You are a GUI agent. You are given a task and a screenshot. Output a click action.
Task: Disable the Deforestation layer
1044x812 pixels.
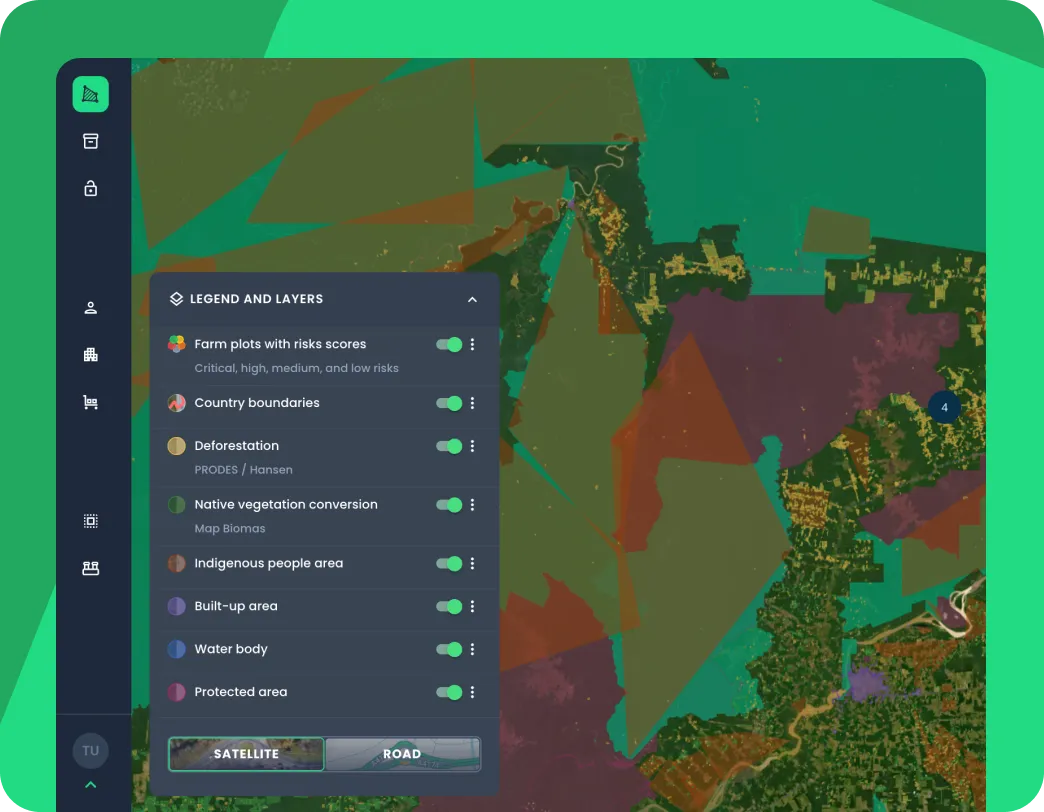(x=449, y=446)
